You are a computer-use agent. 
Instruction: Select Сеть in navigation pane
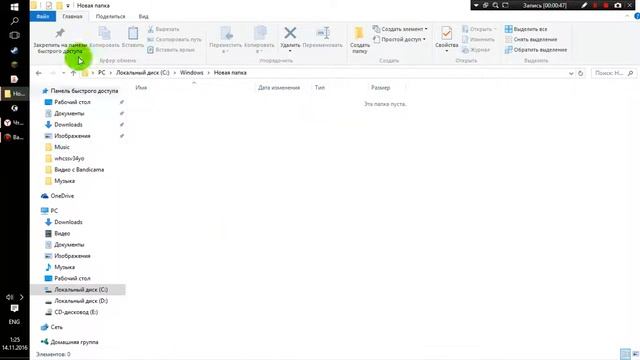coord(56,327)
